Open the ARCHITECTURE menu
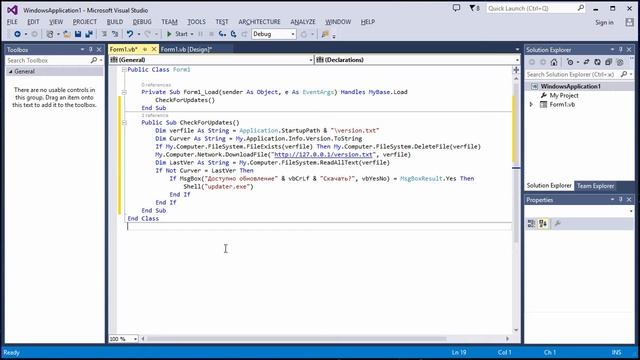Image resolution: width=640 pixels, height=360 pixels. tap(259, 22)
